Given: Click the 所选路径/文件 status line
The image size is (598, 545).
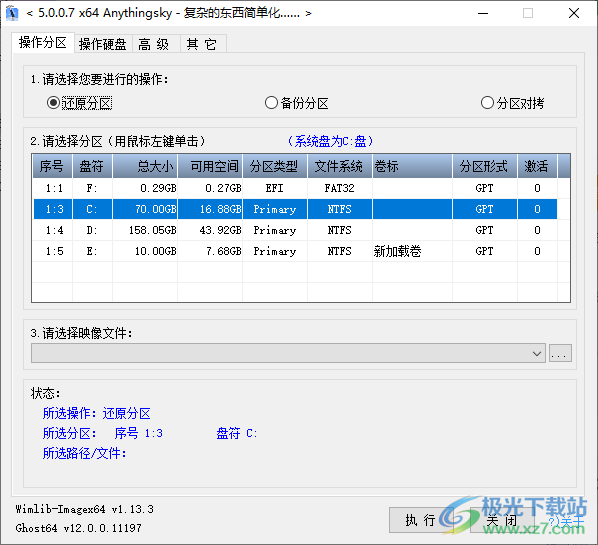Looking at the screenshot, I should pos(84,453).
